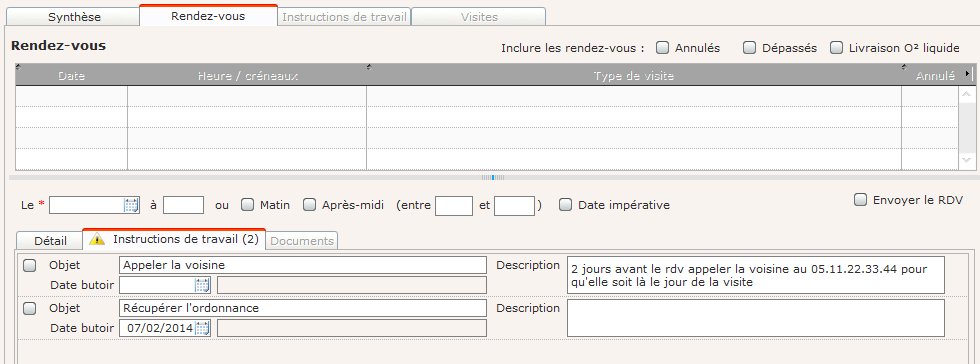
Task: Tick the Annulés checkbox
Action: click(x=662, y=48)
